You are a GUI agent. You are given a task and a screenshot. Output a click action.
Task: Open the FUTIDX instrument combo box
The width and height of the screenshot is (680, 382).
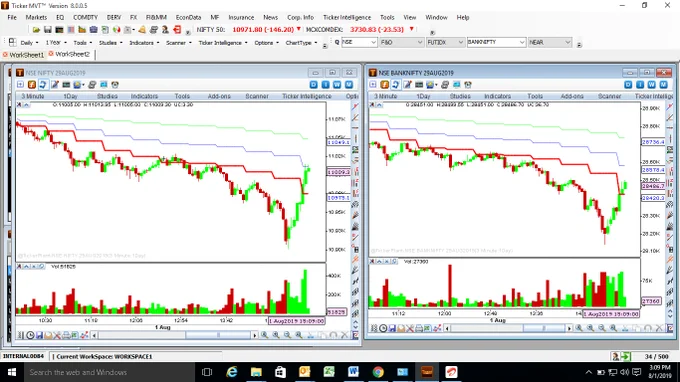445,42
